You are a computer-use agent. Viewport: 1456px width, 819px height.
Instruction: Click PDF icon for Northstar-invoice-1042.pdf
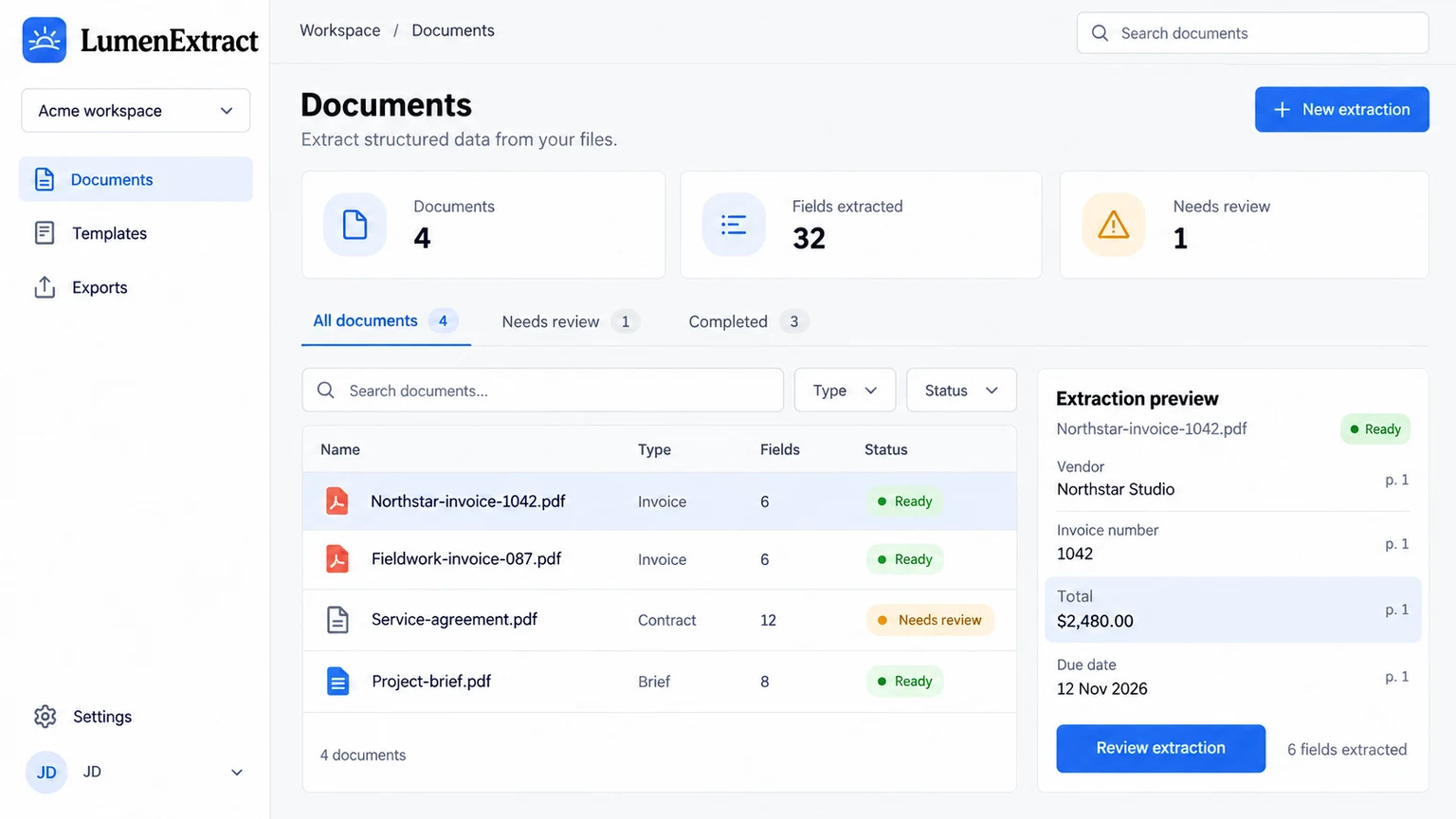click(337, 500)
